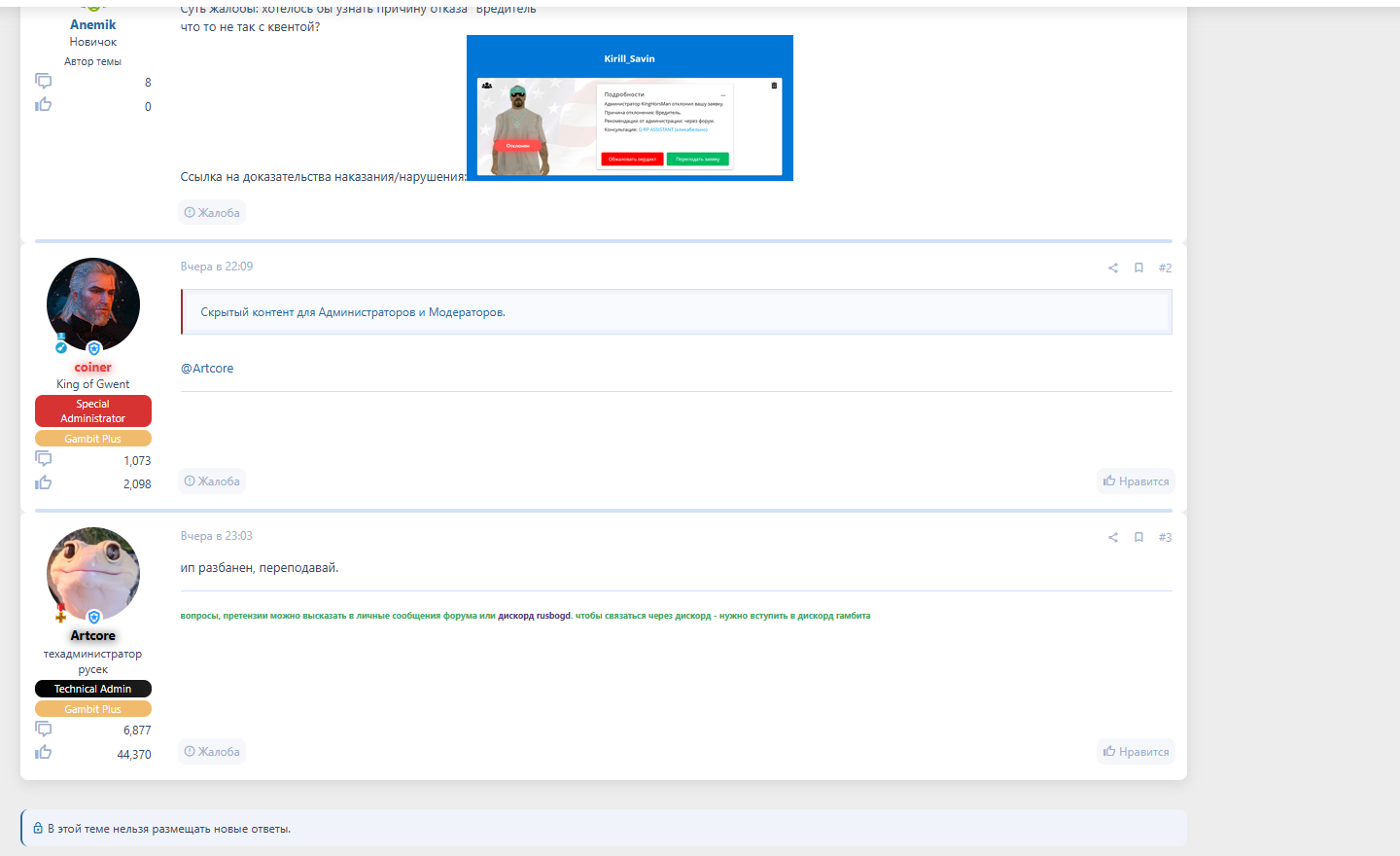
Task: Click the likes thumb icon under Artcore's profile
Action: (x=44, y=753)
